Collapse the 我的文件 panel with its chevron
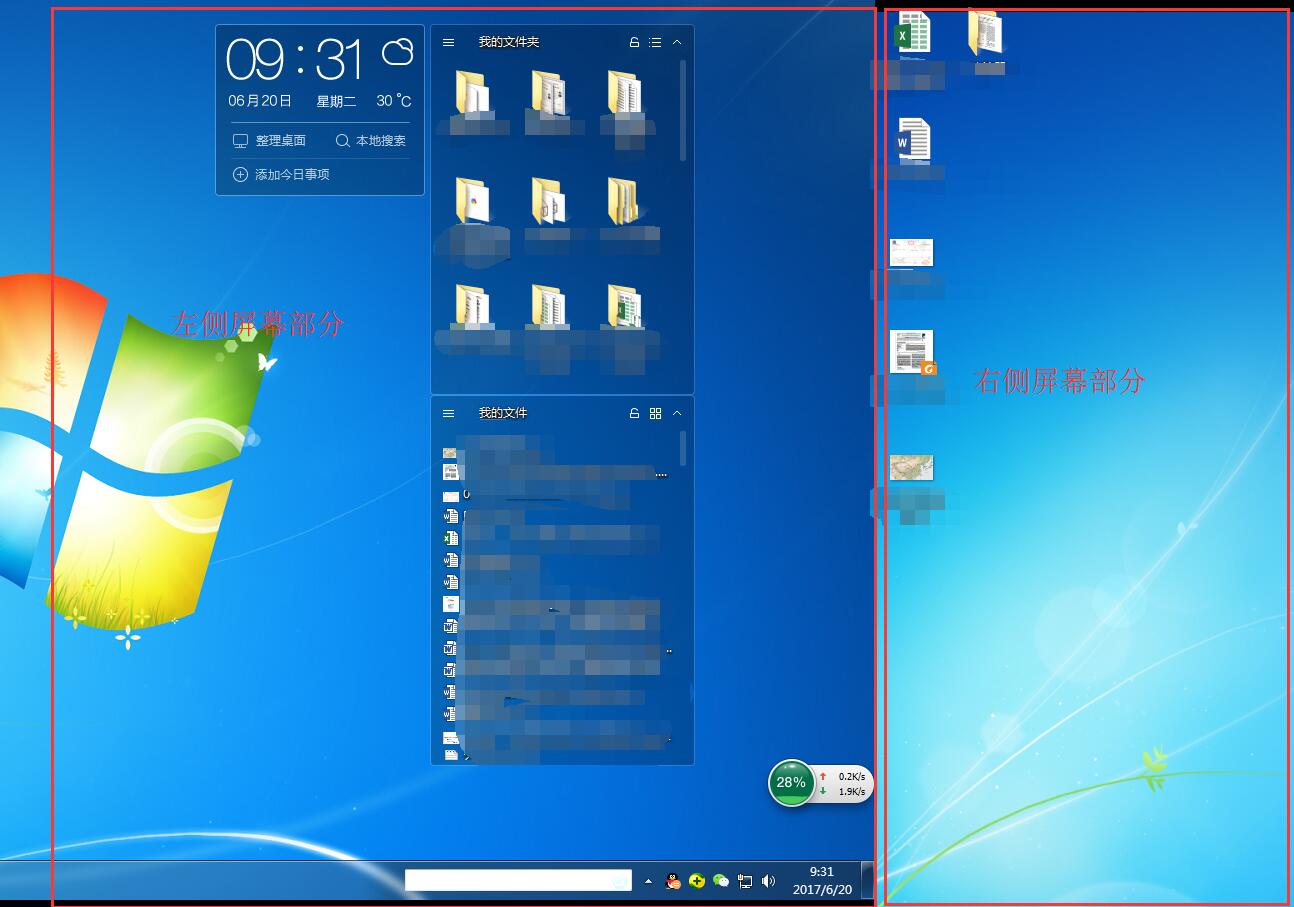Image resolution: width=1294 pixels, height=907 pixels. (x=677, y=413)
